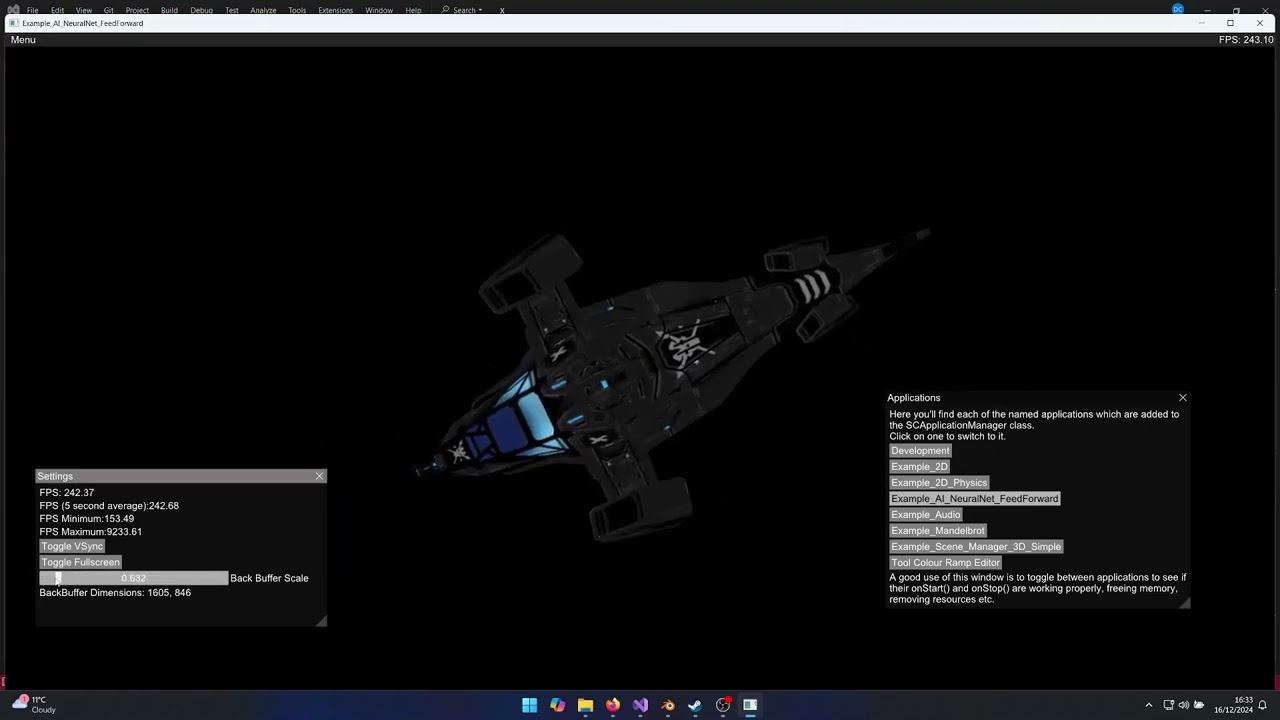Open battery status in the system tray
Screen dimensions: 1280x720
tap(1199, 705)
